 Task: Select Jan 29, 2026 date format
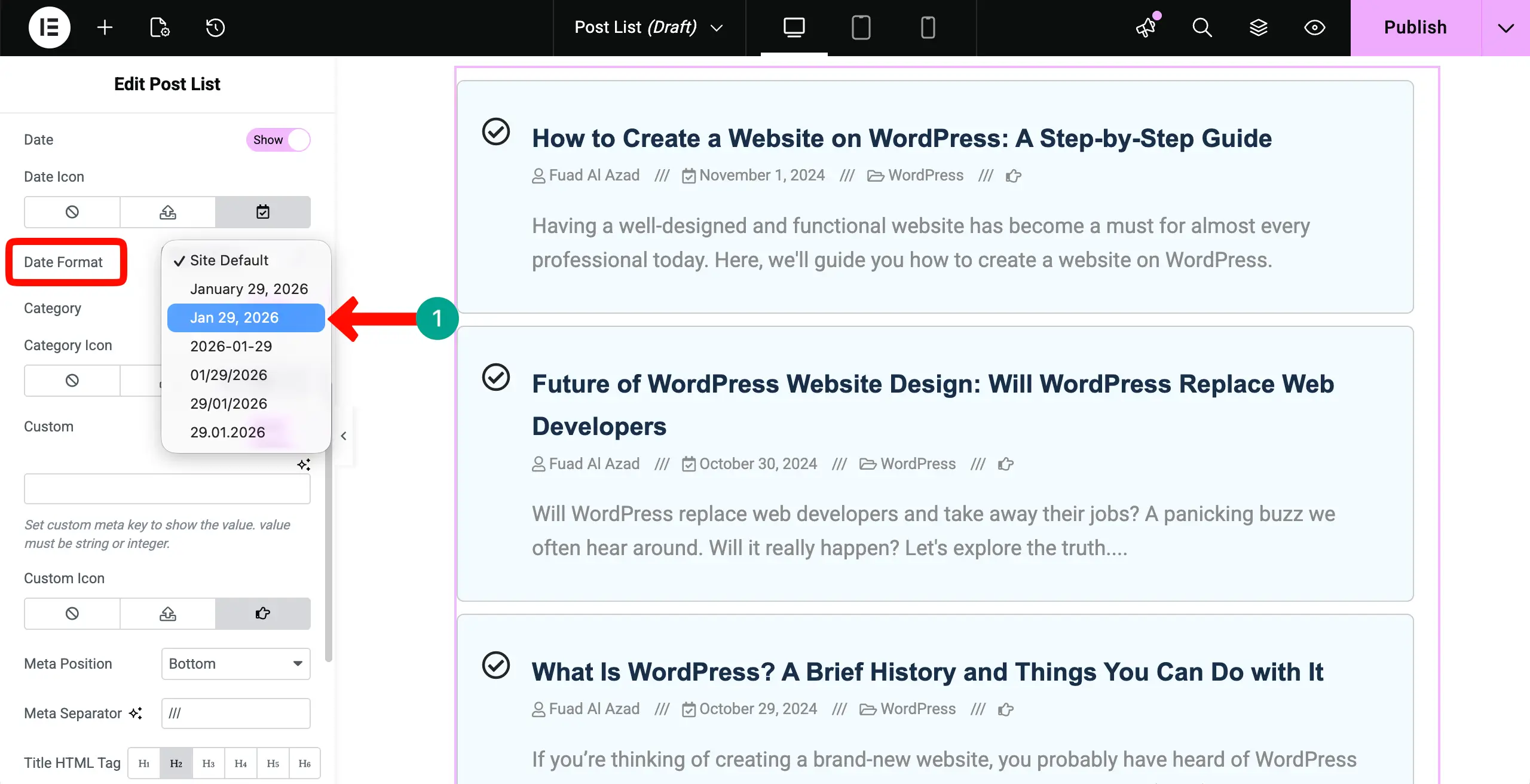click(234, 318)
